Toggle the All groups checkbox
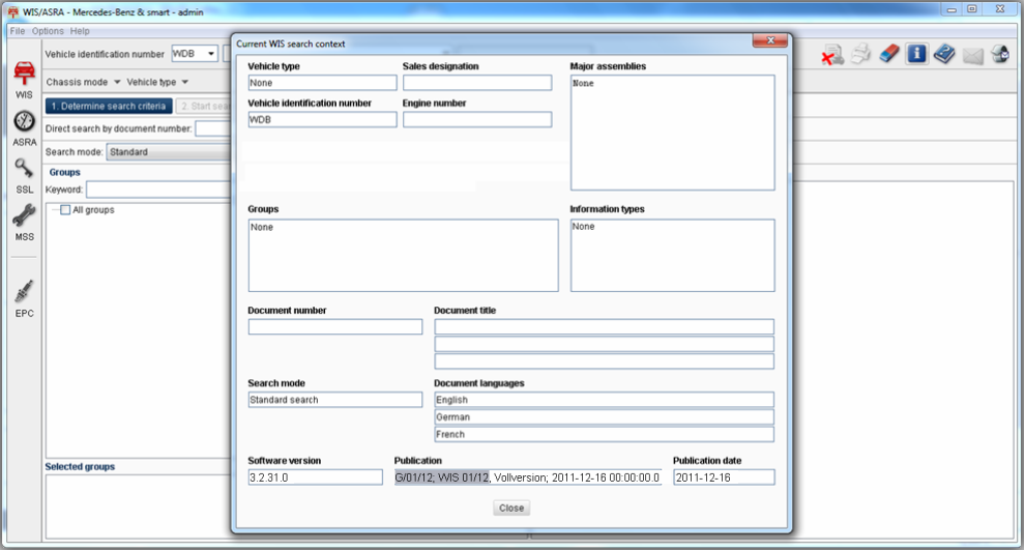1024x550 pixels. (65, 210)
